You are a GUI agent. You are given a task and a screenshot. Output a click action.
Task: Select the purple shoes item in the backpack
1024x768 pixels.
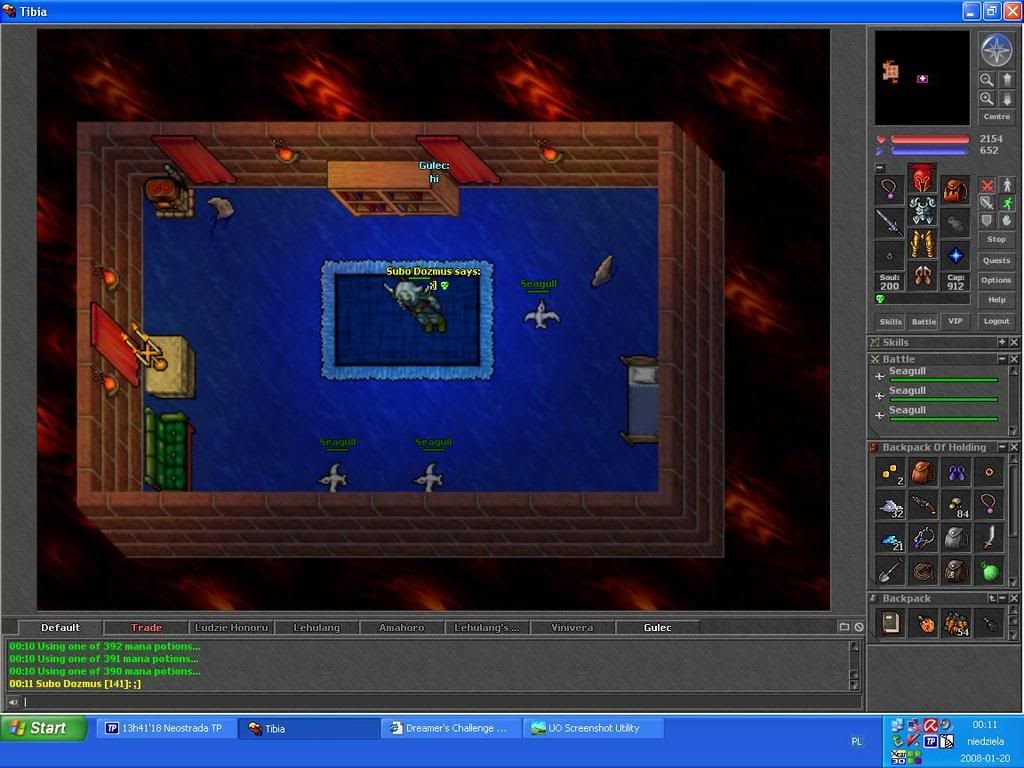pos(956,472)
